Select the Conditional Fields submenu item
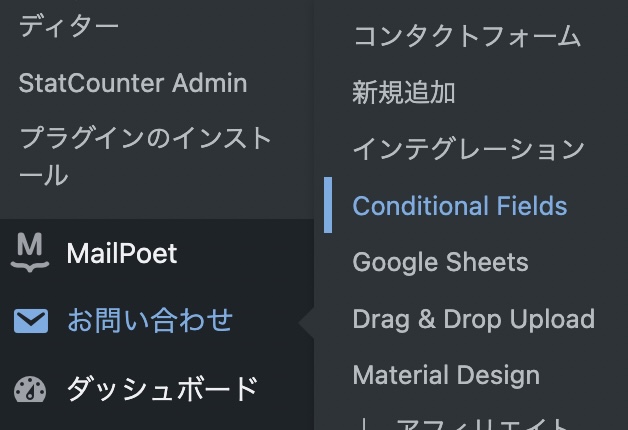Image resolution: width=628 pixels, height=430 pixels. tap(460, 206)
